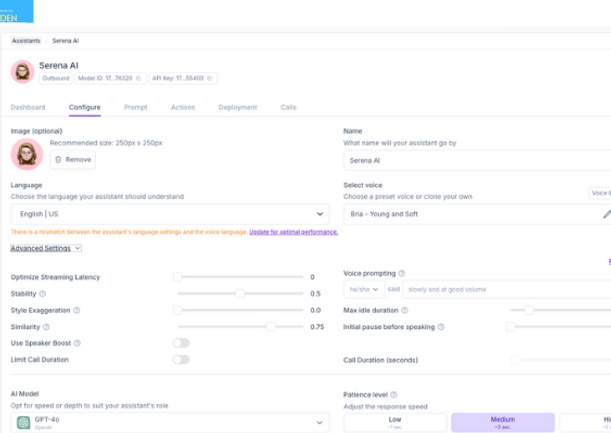611x433 pixels.
Task: Click the Similarity info icon
Action: click(46, 327)
